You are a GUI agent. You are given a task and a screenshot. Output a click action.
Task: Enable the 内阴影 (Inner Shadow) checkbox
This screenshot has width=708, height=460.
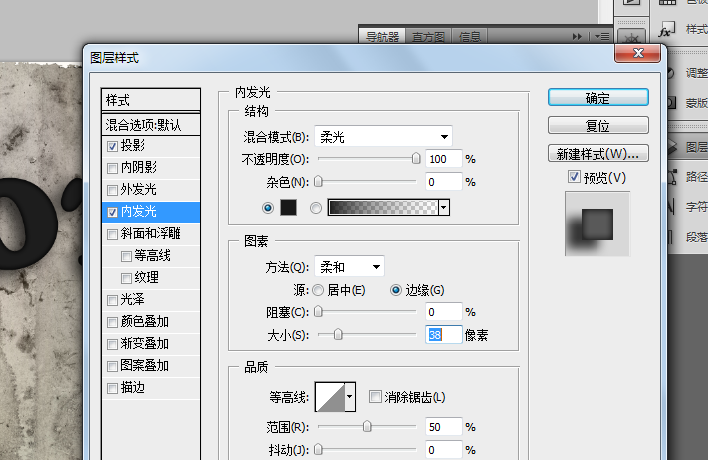click(x=112, y=168)
